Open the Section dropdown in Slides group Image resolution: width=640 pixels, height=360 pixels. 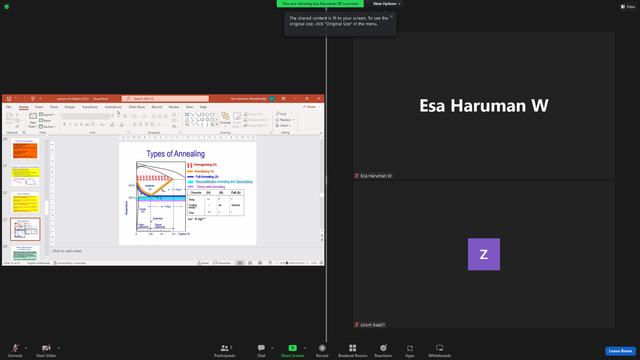(x=48, y=127)
